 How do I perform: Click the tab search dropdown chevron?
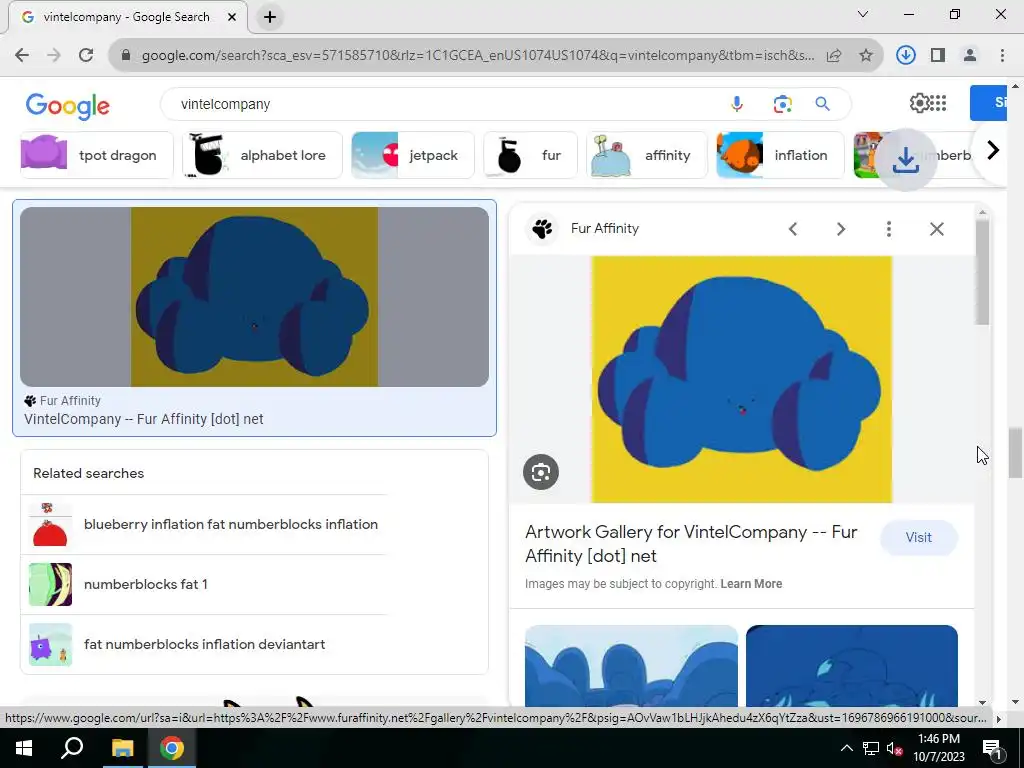863,14
